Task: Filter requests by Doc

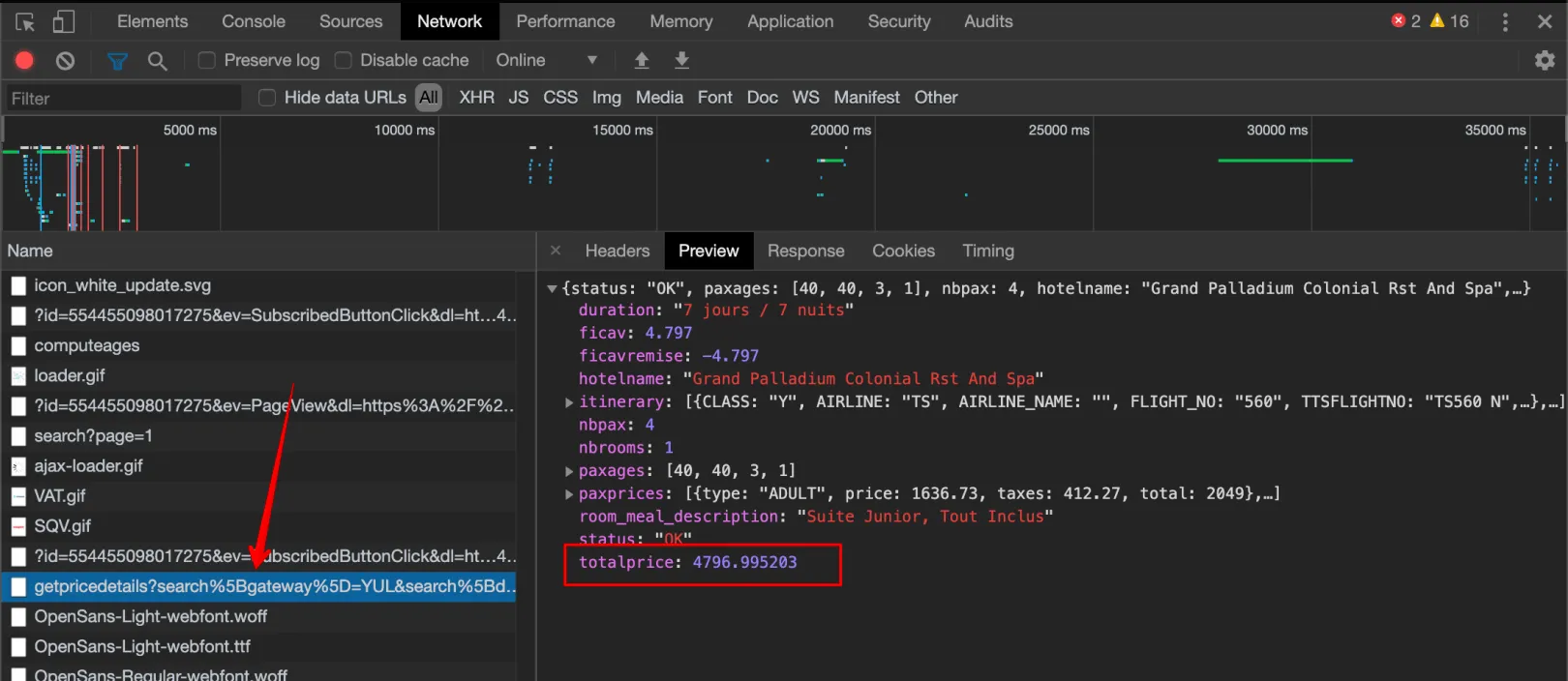Action: click(x=762, y=97)
